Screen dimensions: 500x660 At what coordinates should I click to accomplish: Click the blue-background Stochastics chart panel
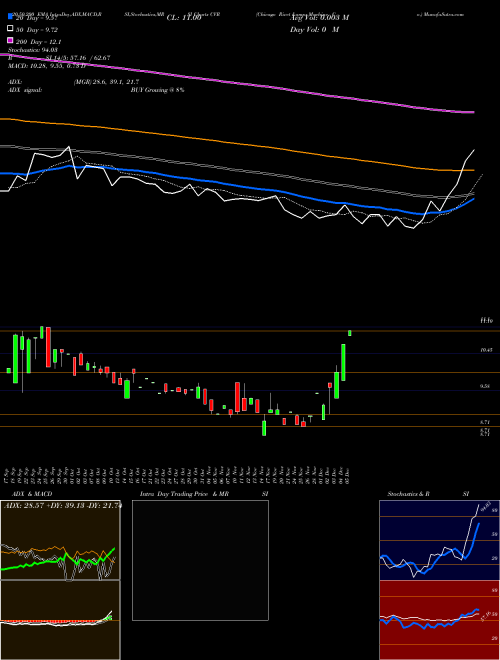point(439,540)
